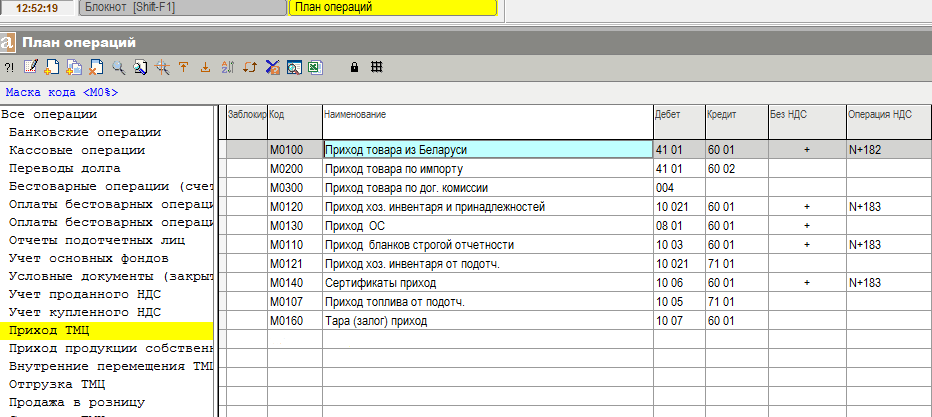Click code cell 'М0160'
The height and width of the screenshot is (417, 932).
coord(294,321)
